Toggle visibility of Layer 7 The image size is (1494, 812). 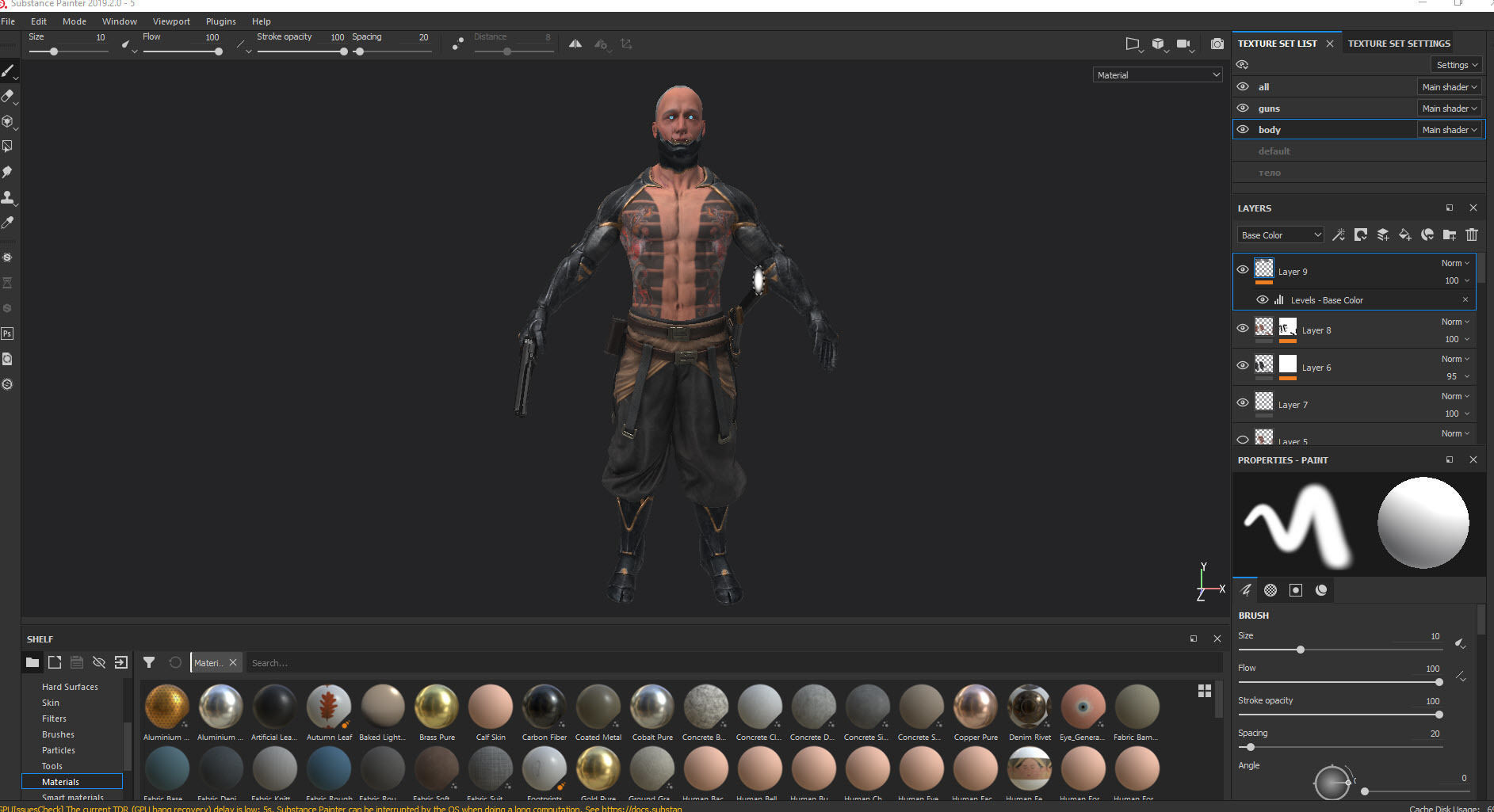(x=1243, y=403)
